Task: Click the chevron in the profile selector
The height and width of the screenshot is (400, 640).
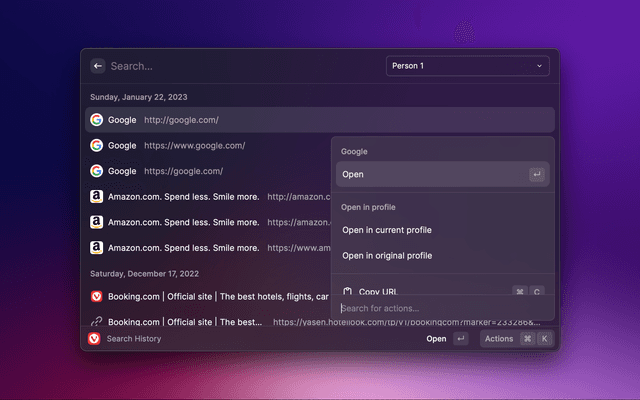Action: (540, 66)
